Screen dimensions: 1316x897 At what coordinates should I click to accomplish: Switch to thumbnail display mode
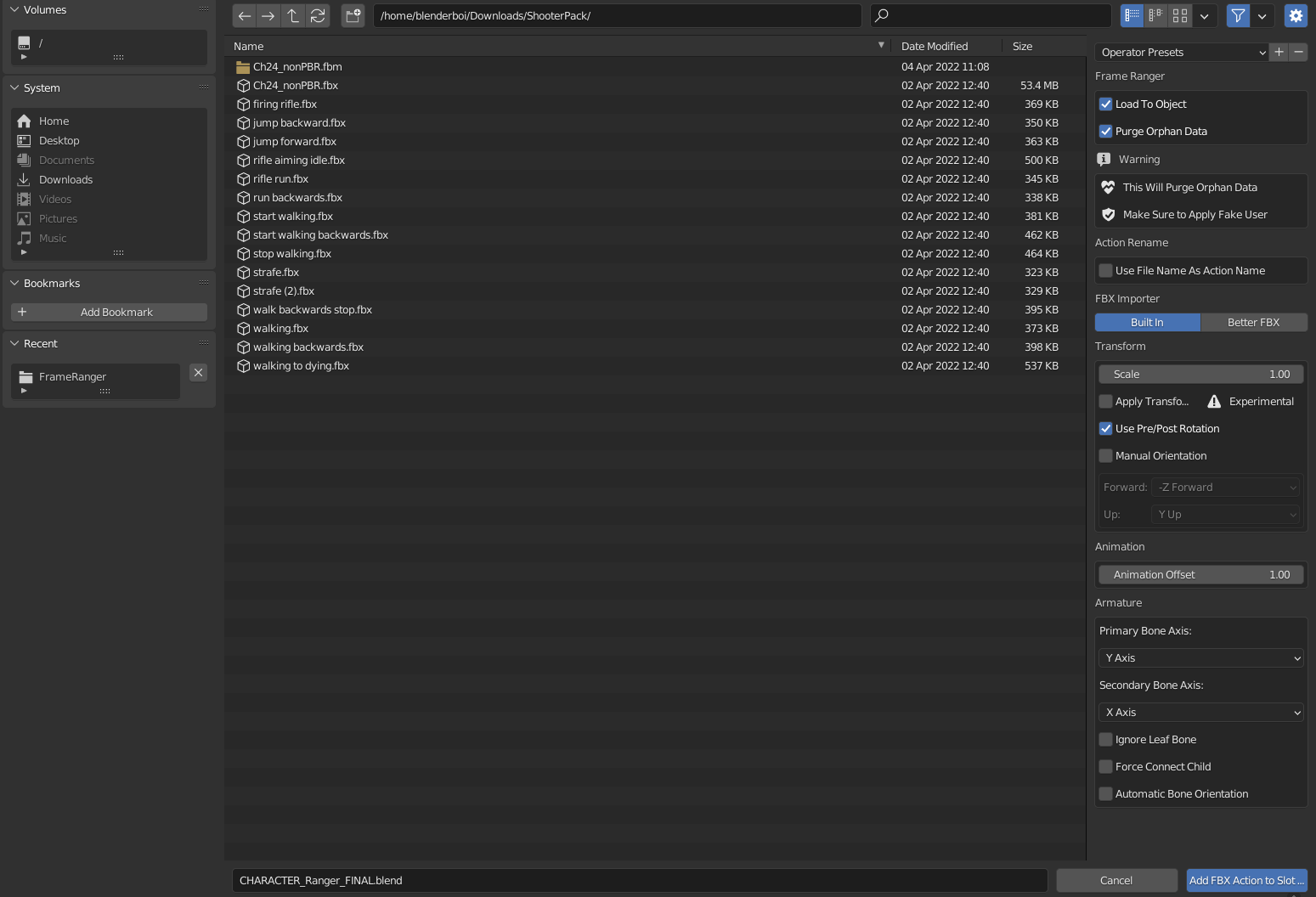[x=1180, y=15]
